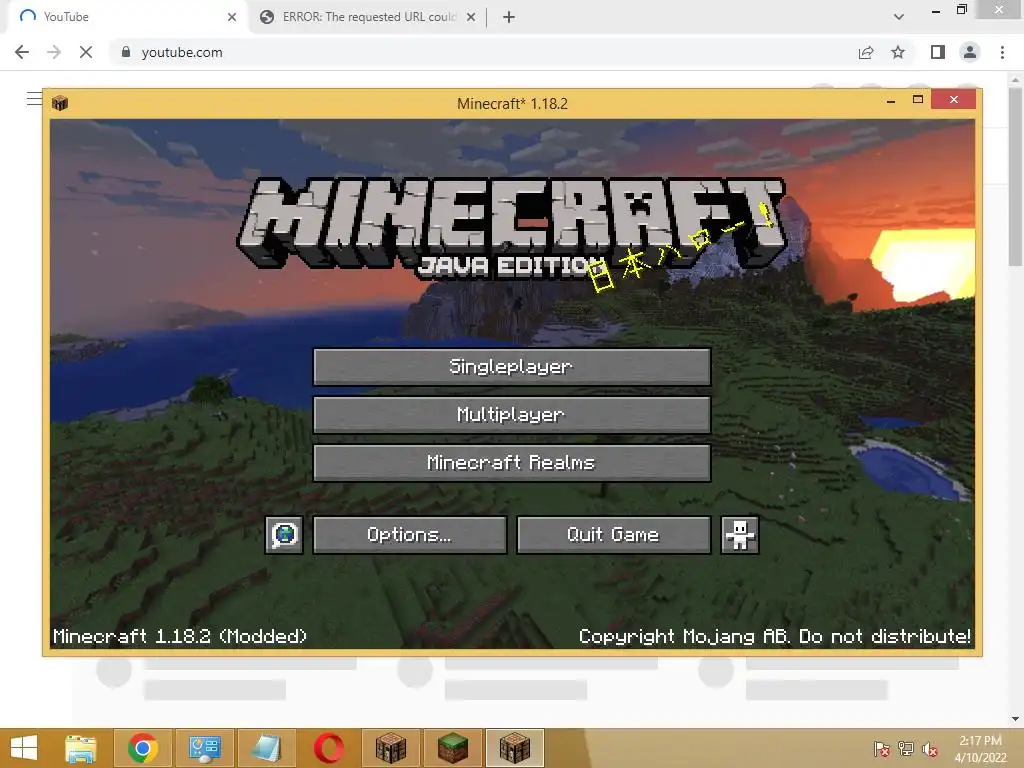Open the YouTube hamburger guide menu

click(x=34, y=99)
